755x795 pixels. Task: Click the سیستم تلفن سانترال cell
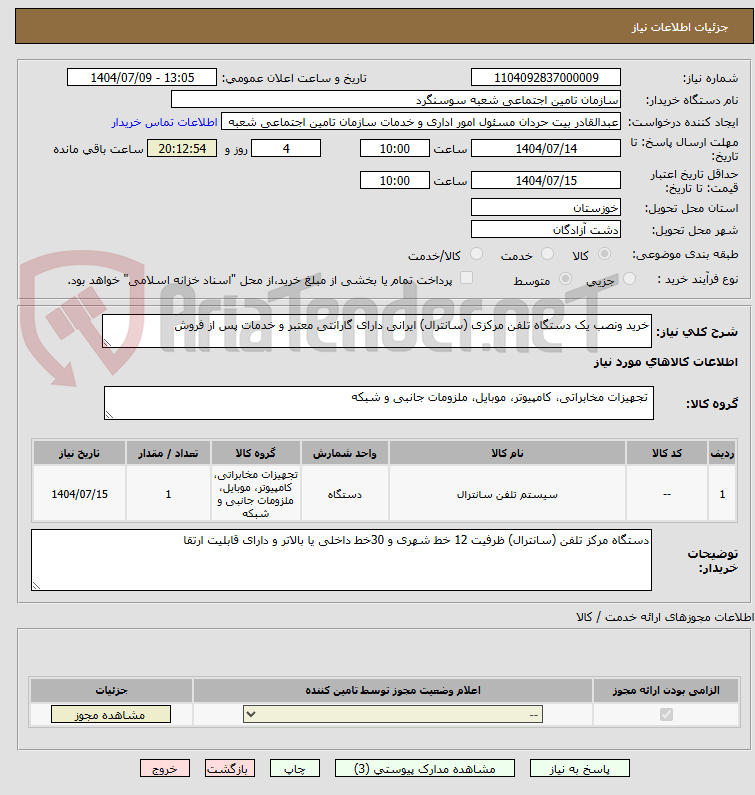click(x=507, y=494)
